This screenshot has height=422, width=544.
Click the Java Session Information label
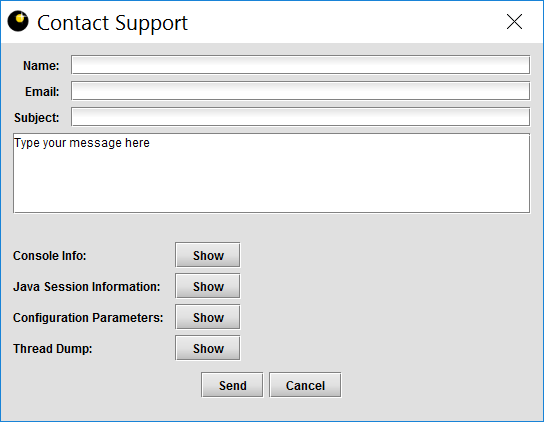point(87,287)
